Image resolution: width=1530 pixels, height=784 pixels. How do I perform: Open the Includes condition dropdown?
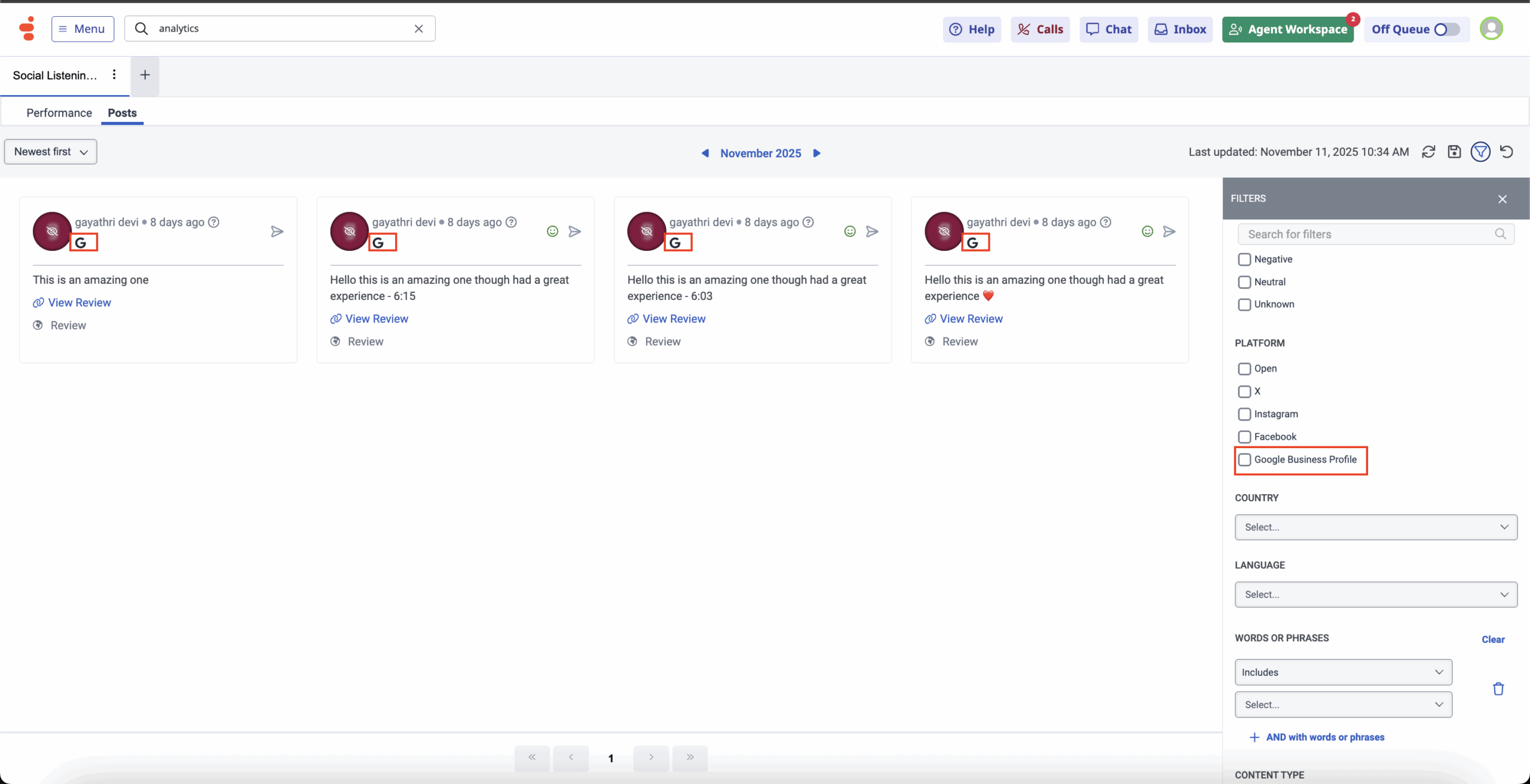pos(1343,672)
